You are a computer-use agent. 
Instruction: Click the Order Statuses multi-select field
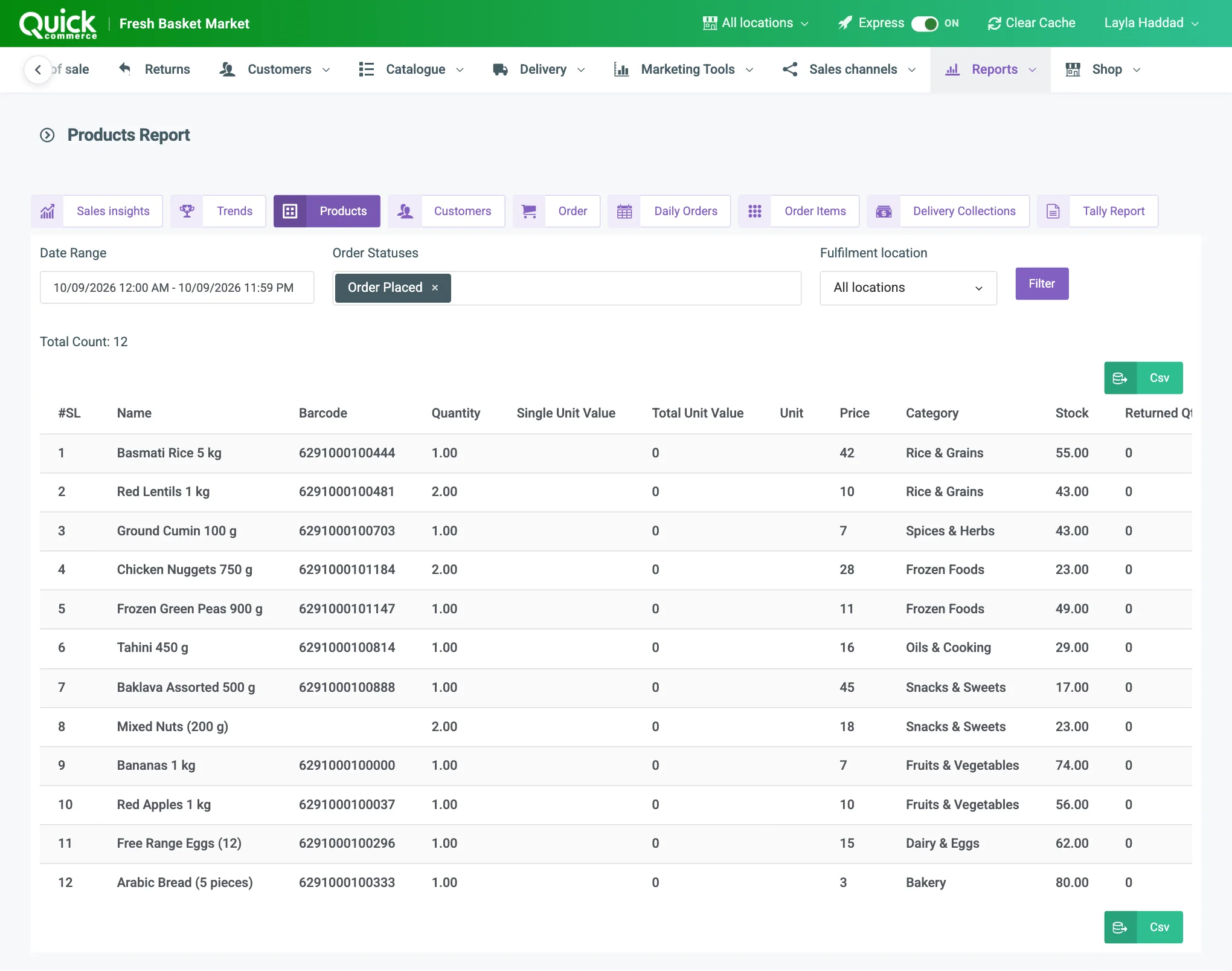(566, 288)
